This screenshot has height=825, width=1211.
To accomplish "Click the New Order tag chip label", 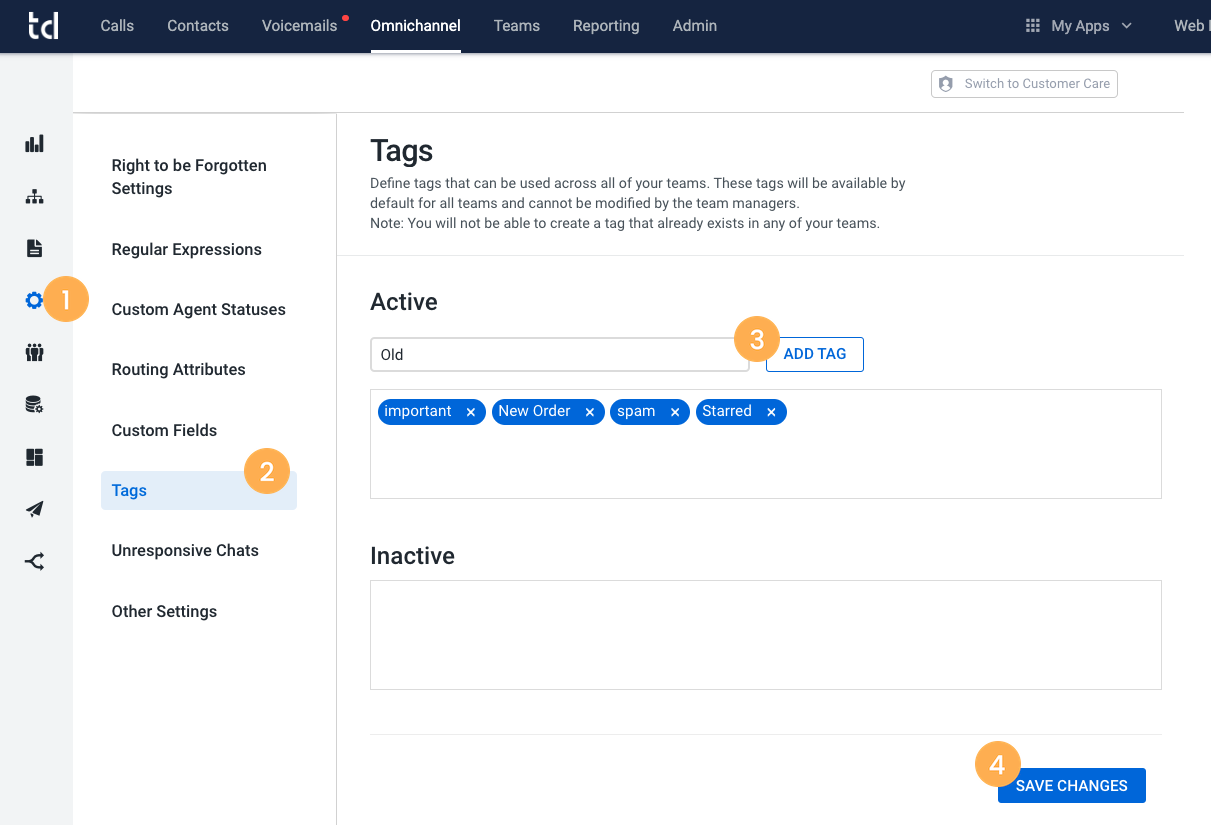I will [x=534, y=411].
